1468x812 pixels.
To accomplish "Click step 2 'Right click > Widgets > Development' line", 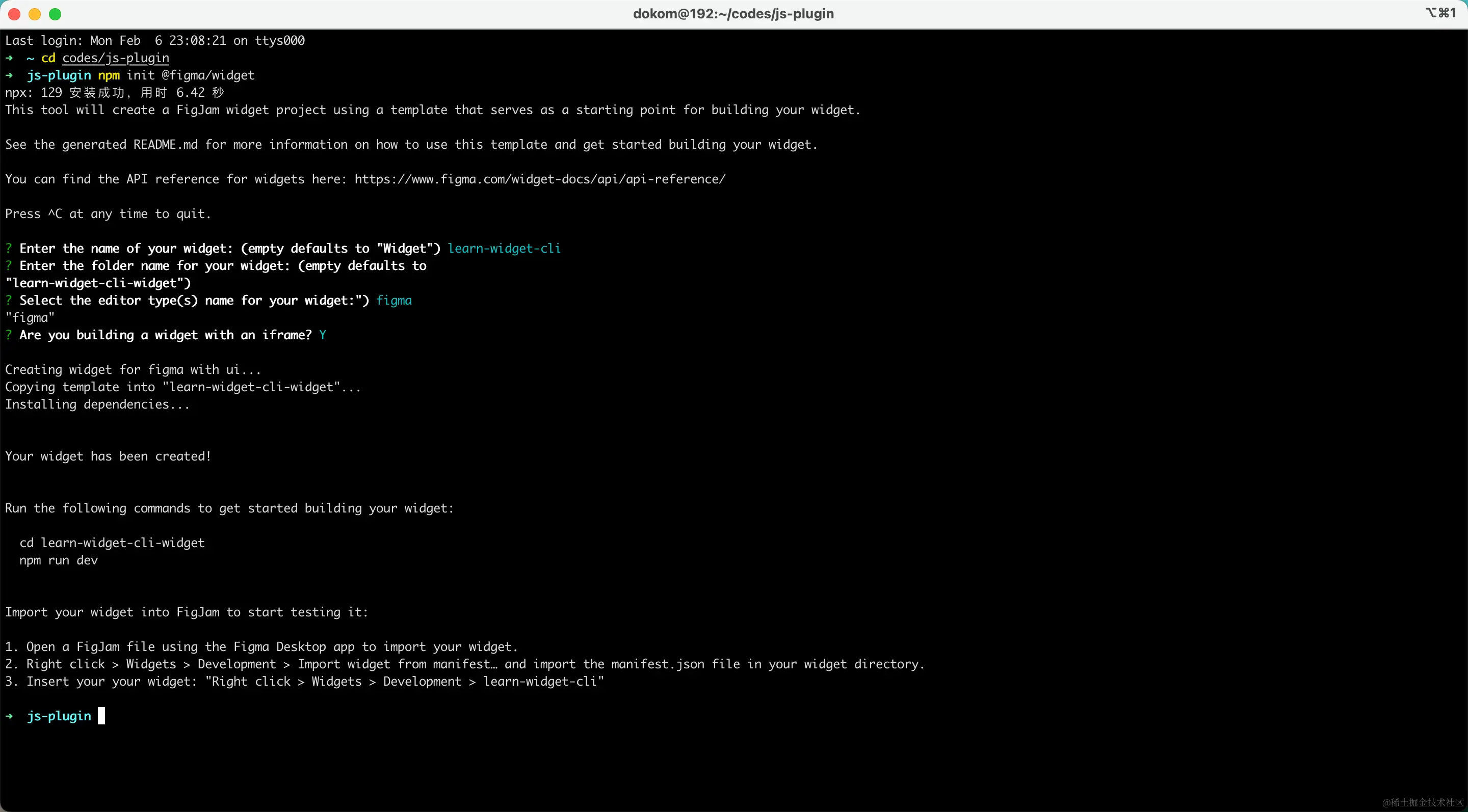I will (465, 664).
